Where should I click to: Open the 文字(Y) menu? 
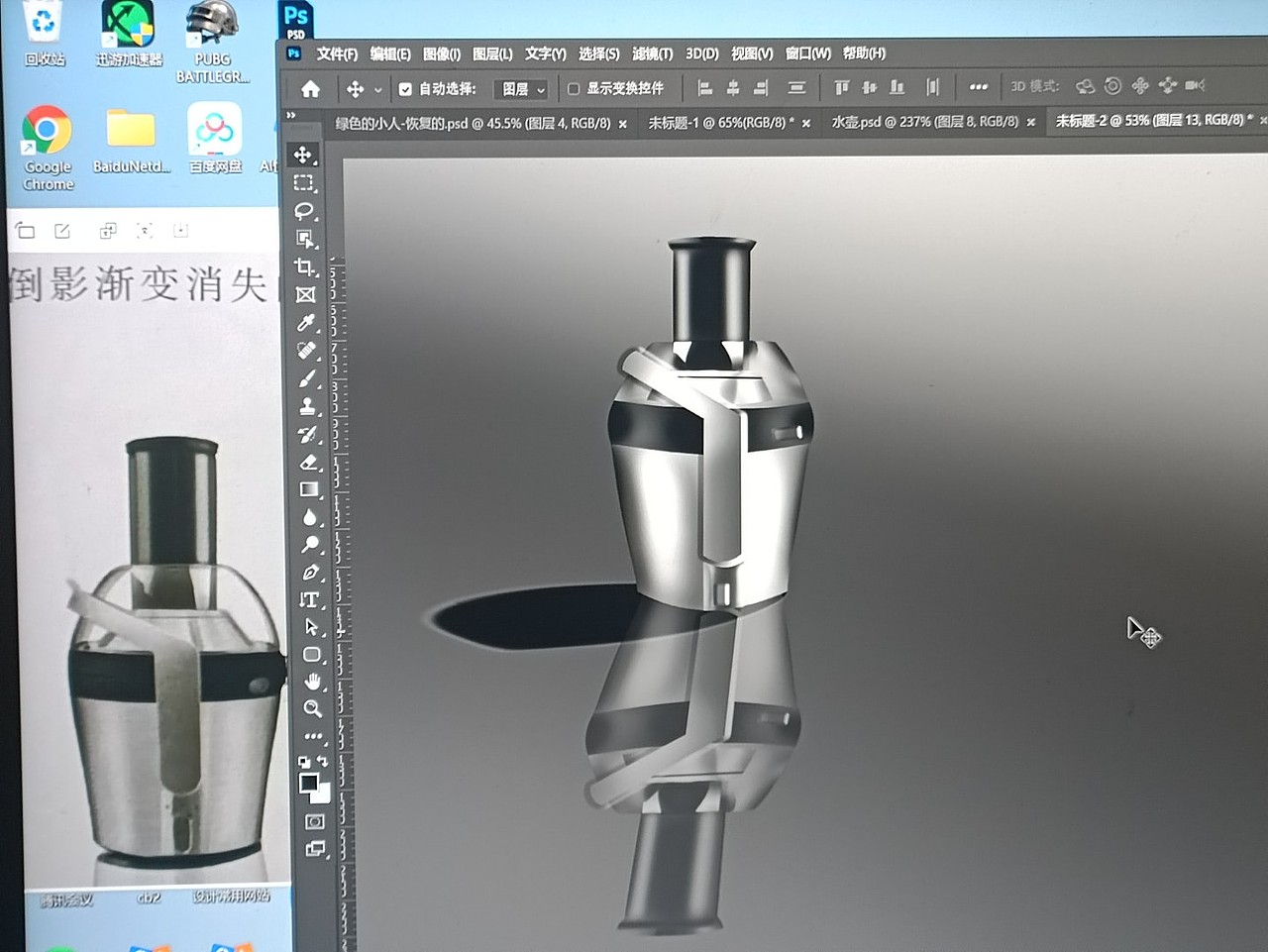(x=545, y=53)
